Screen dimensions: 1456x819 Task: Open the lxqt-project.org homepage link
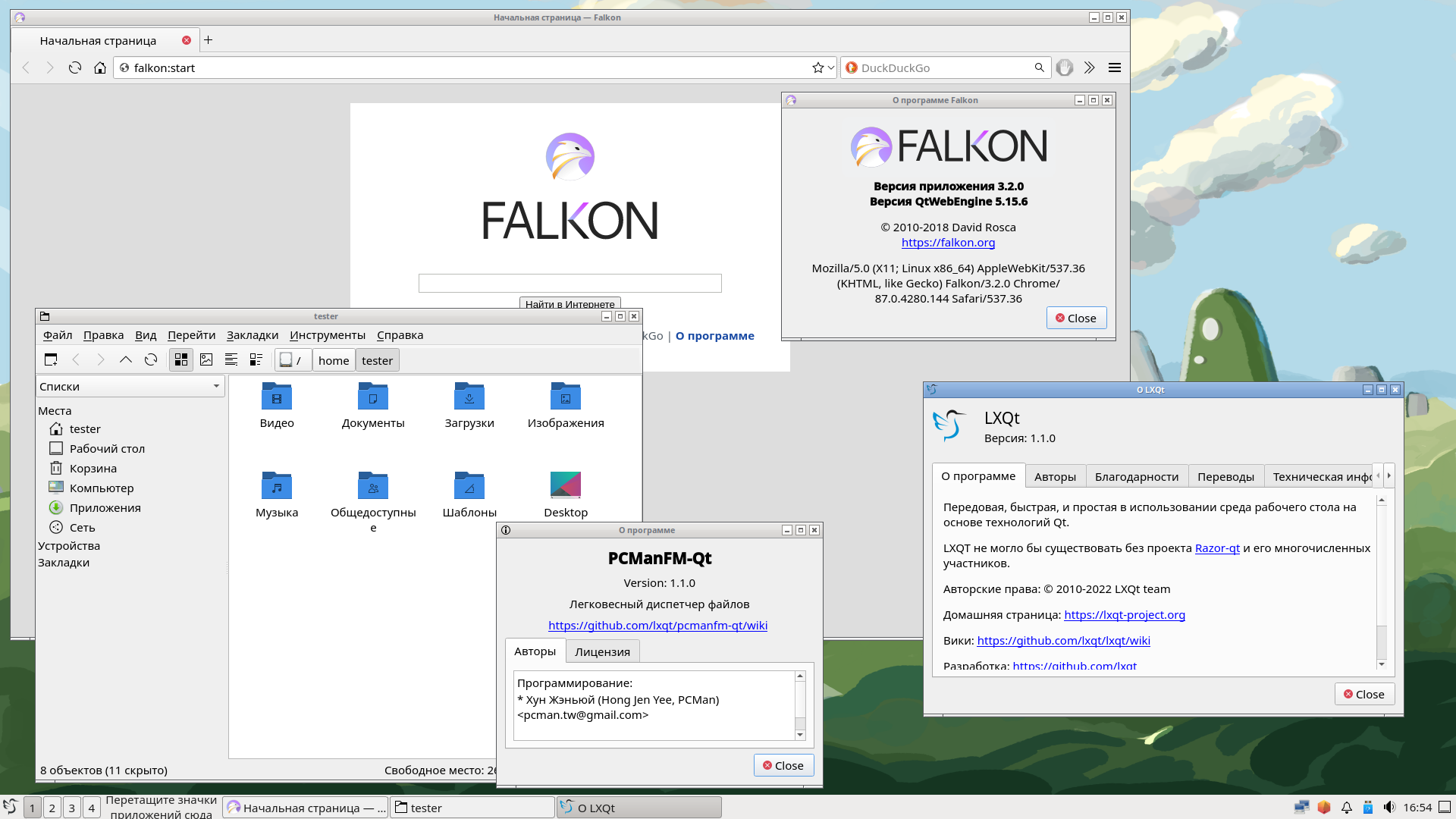pyautogui.click(x=1124, y=615)
